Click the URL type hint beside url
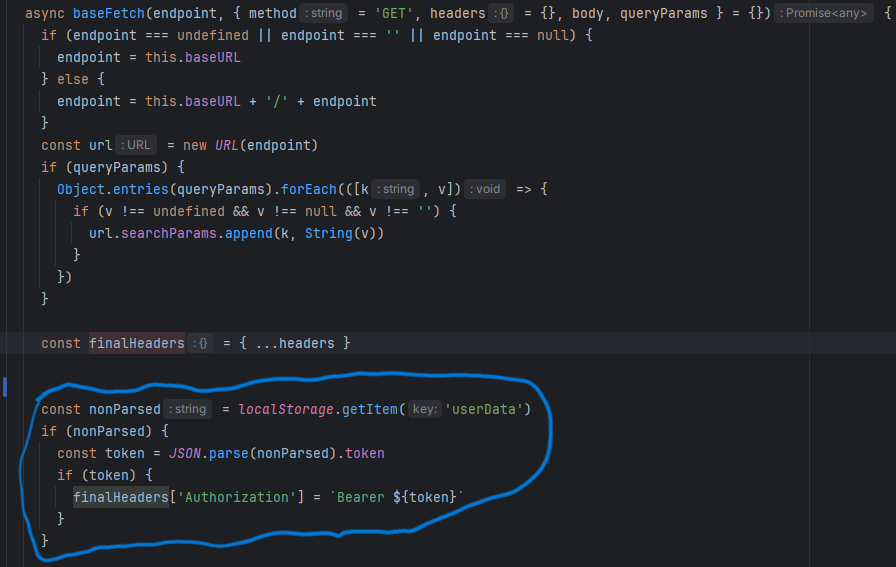This screenshot has height=567, width=896. pyautogui.click(x=137, y=145)
